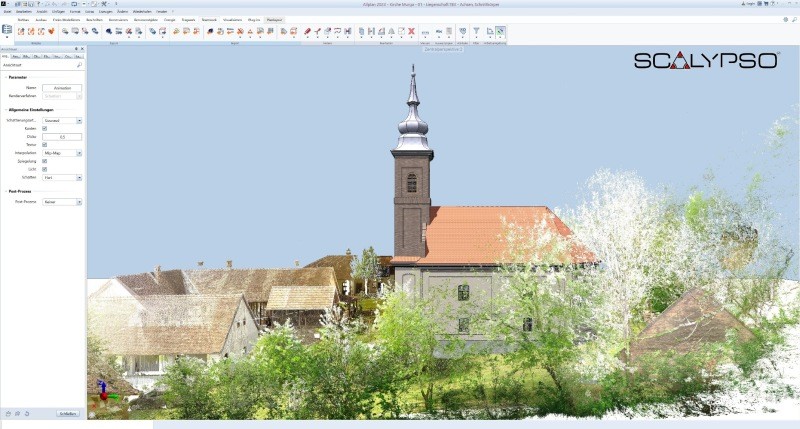800x429 pixels.
Task: Click the first icon in the palette's bottom-left corner
Action: (x=8, y=414)
